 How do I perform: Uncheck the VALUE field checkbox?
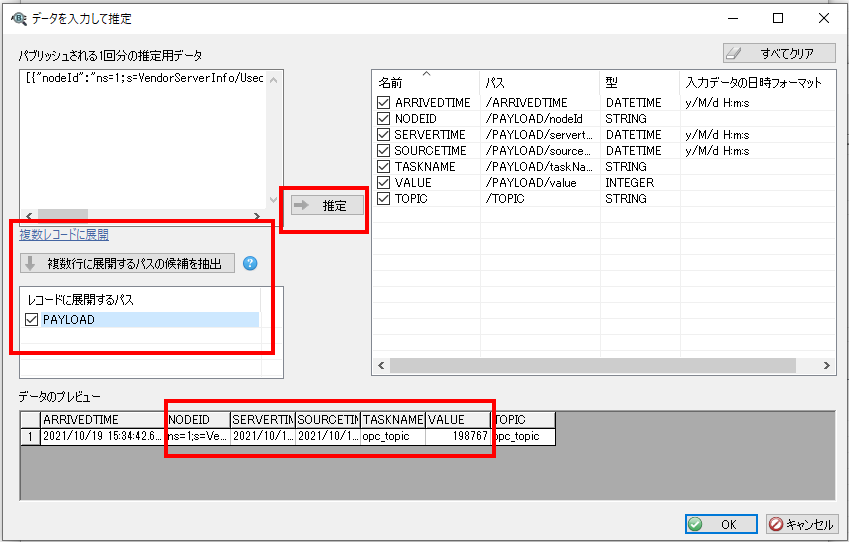(x=383, y=182)
